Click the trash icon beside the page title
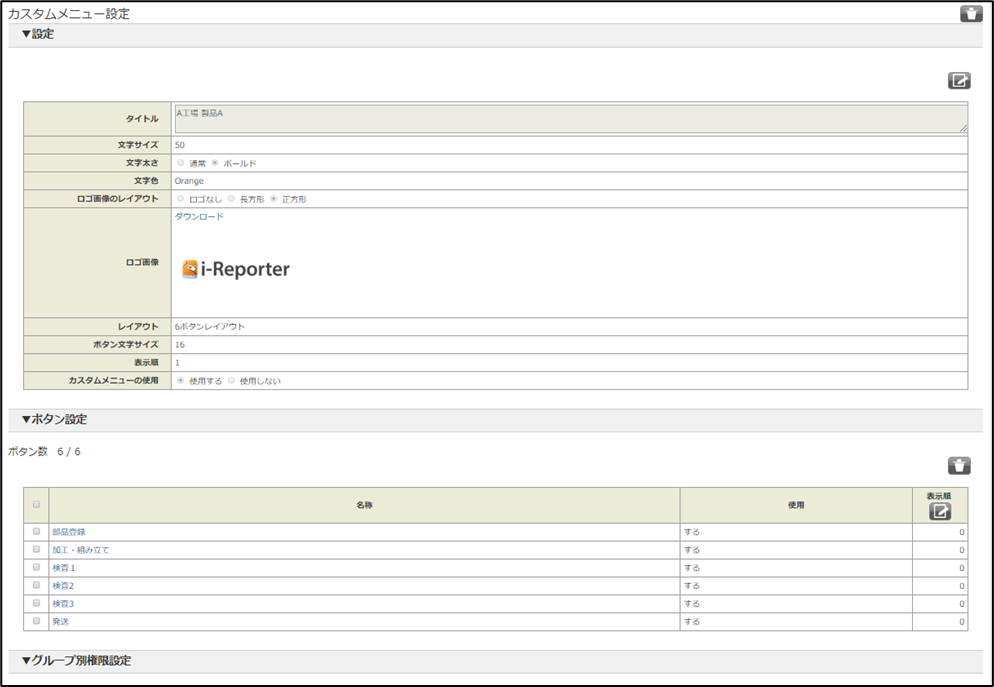This screenshot has width=994, height=687. (970, 14)
